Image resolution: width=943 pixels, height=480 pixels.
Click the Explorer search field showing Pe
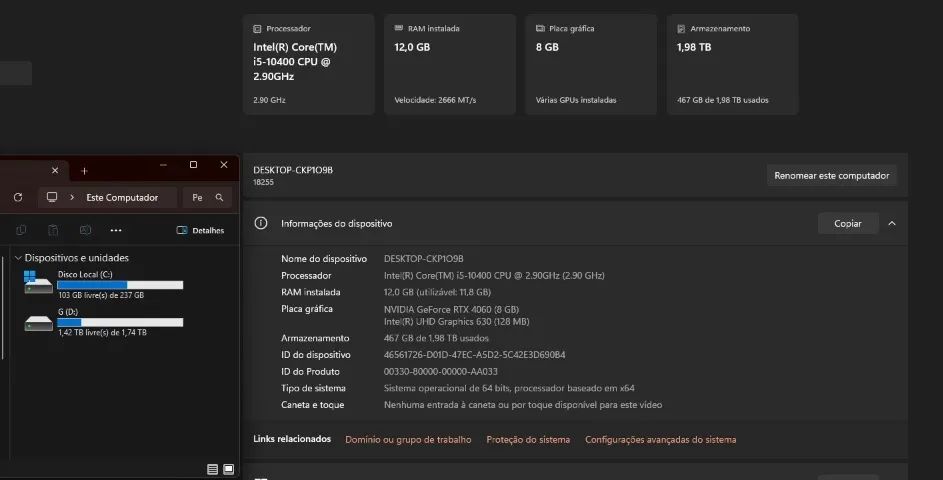pyautogui.click(x=207, y=197)
